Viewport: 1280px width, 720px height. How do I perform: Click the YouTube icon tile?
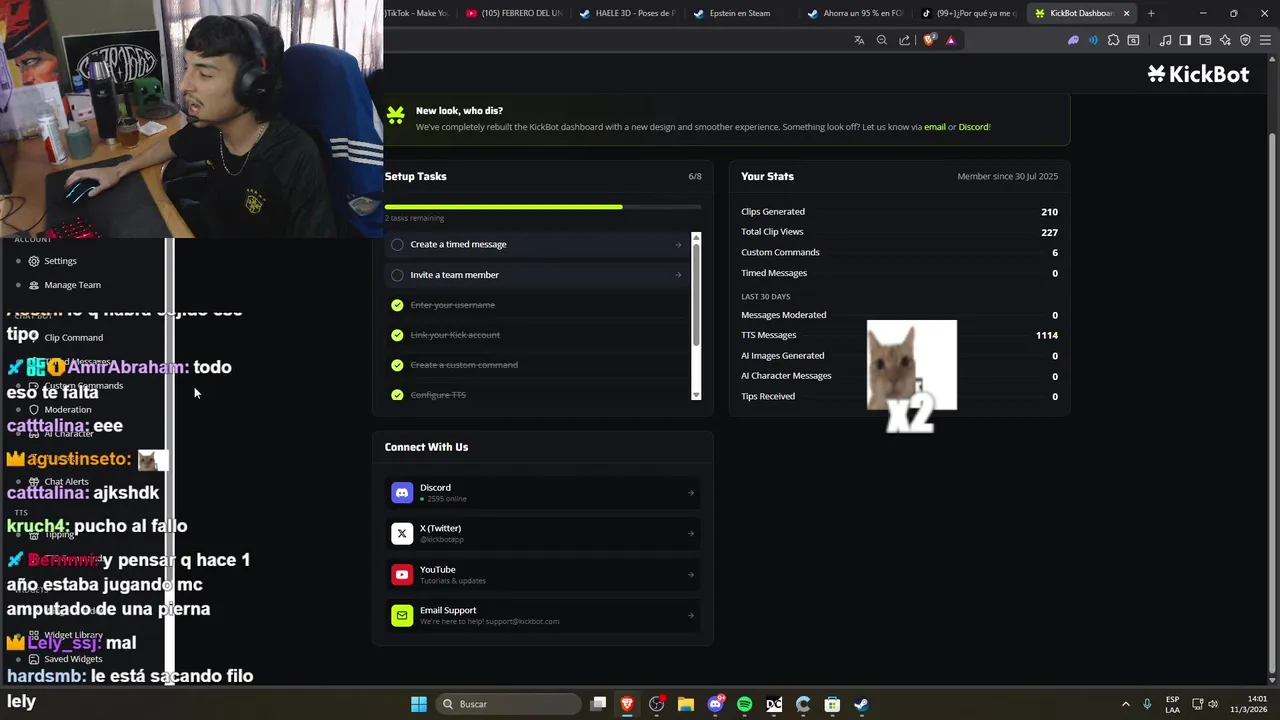(x=402, y=574)
